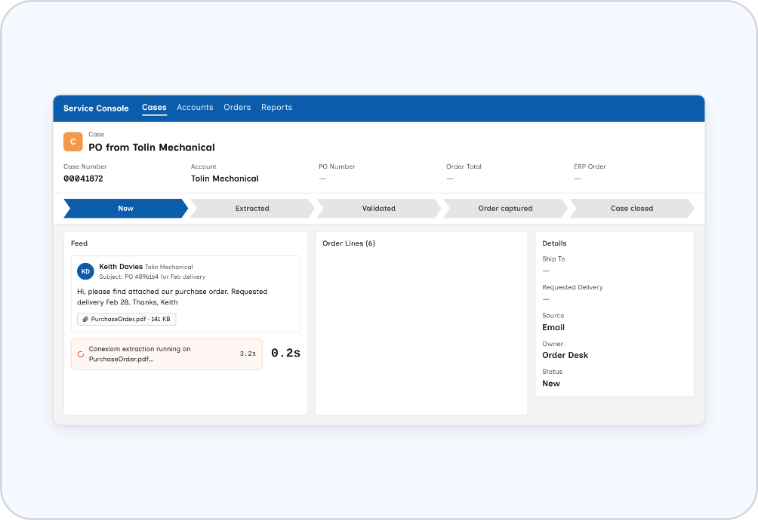This screenshot has width=758, height=520.
Task: Click the KD avatar of Keith Davies
Action: click(x=86, y=272)
